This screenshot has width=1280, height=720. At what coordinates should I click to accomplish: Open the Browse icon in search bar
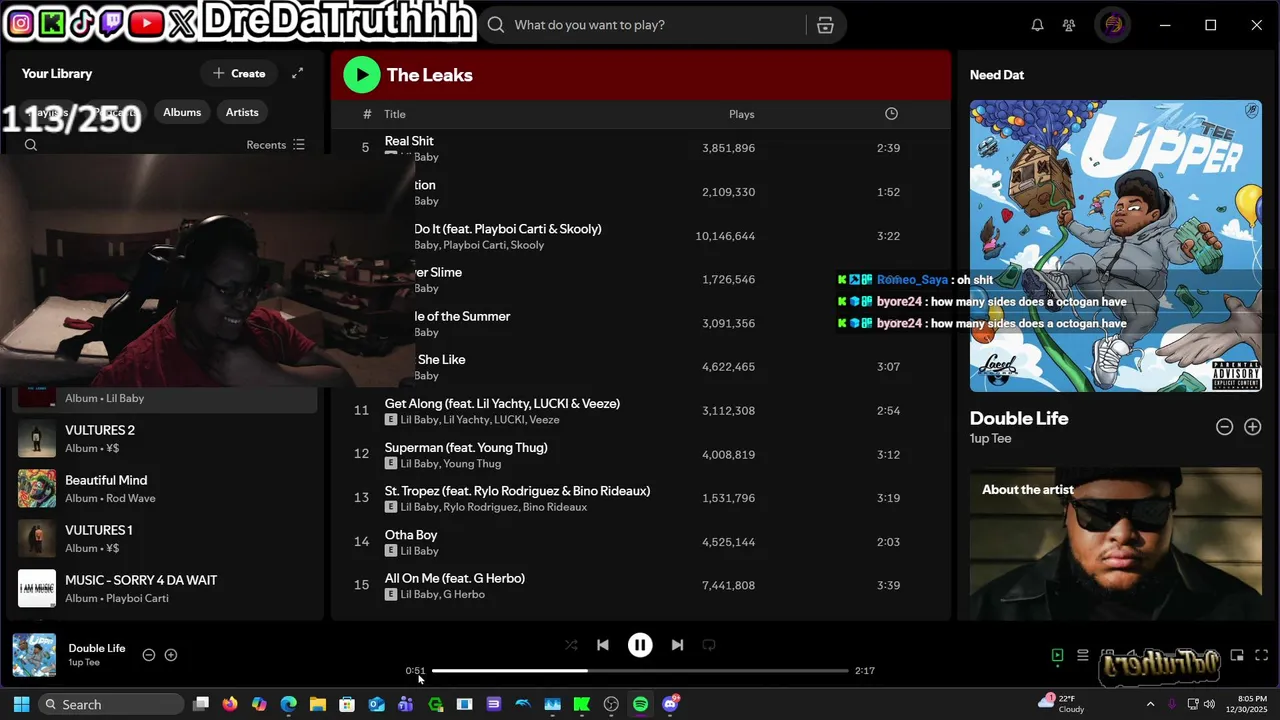pos(825,25)
